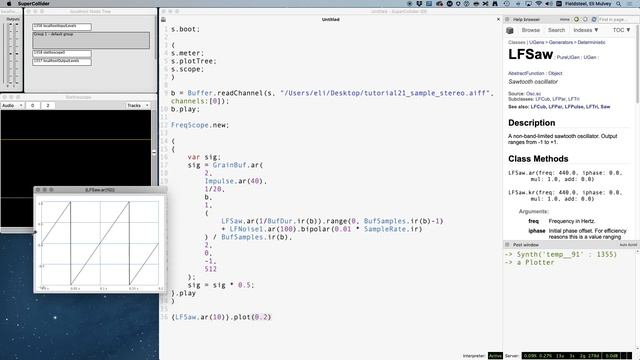Image resolution: width=640 pixels, height=360 pixels.
Task: Click the Interpreter Active status box
Action: [x=495, y=356]
